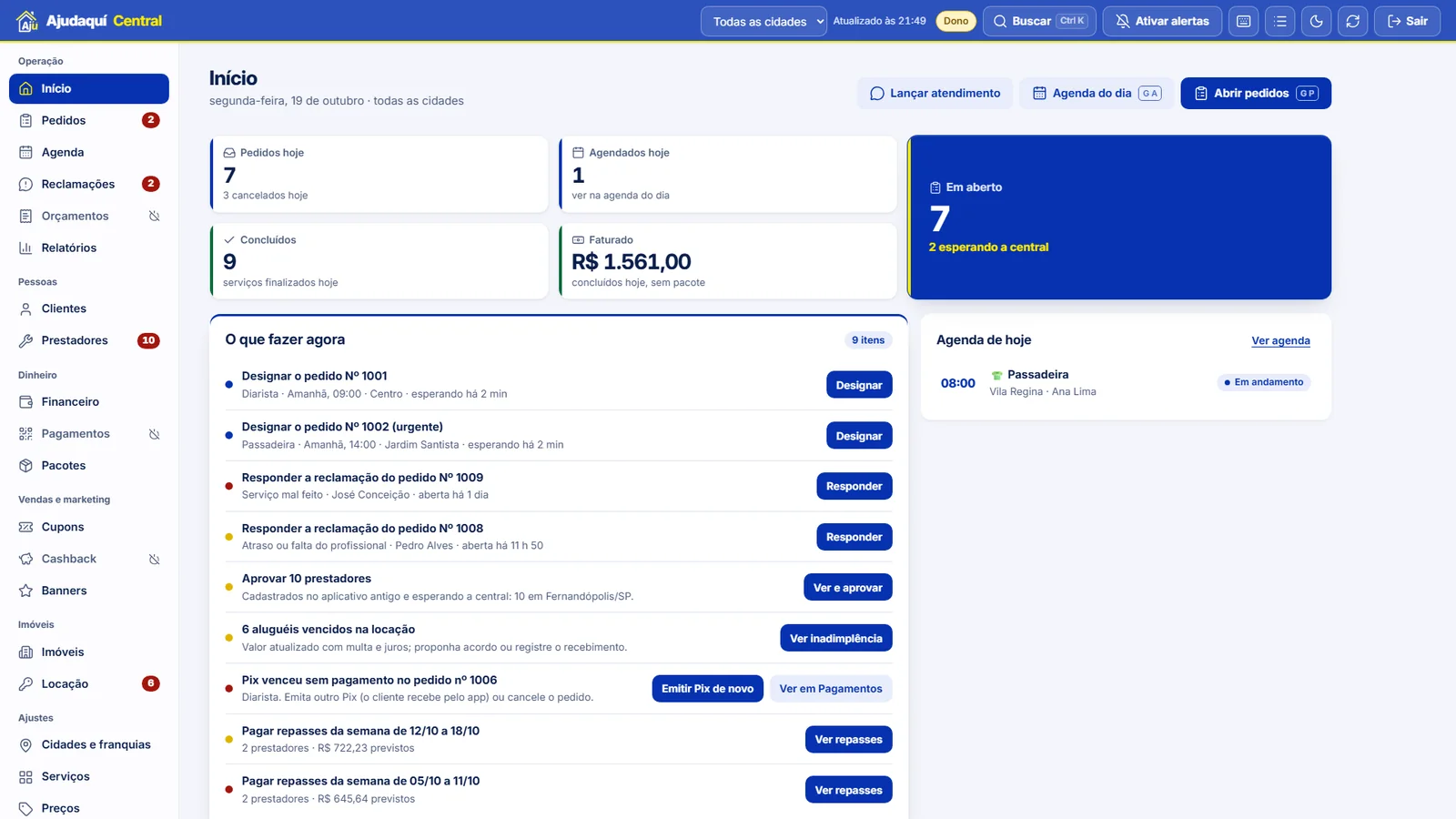
Task: Click Abrir pedidos button
Action: tap(1256, 93)
